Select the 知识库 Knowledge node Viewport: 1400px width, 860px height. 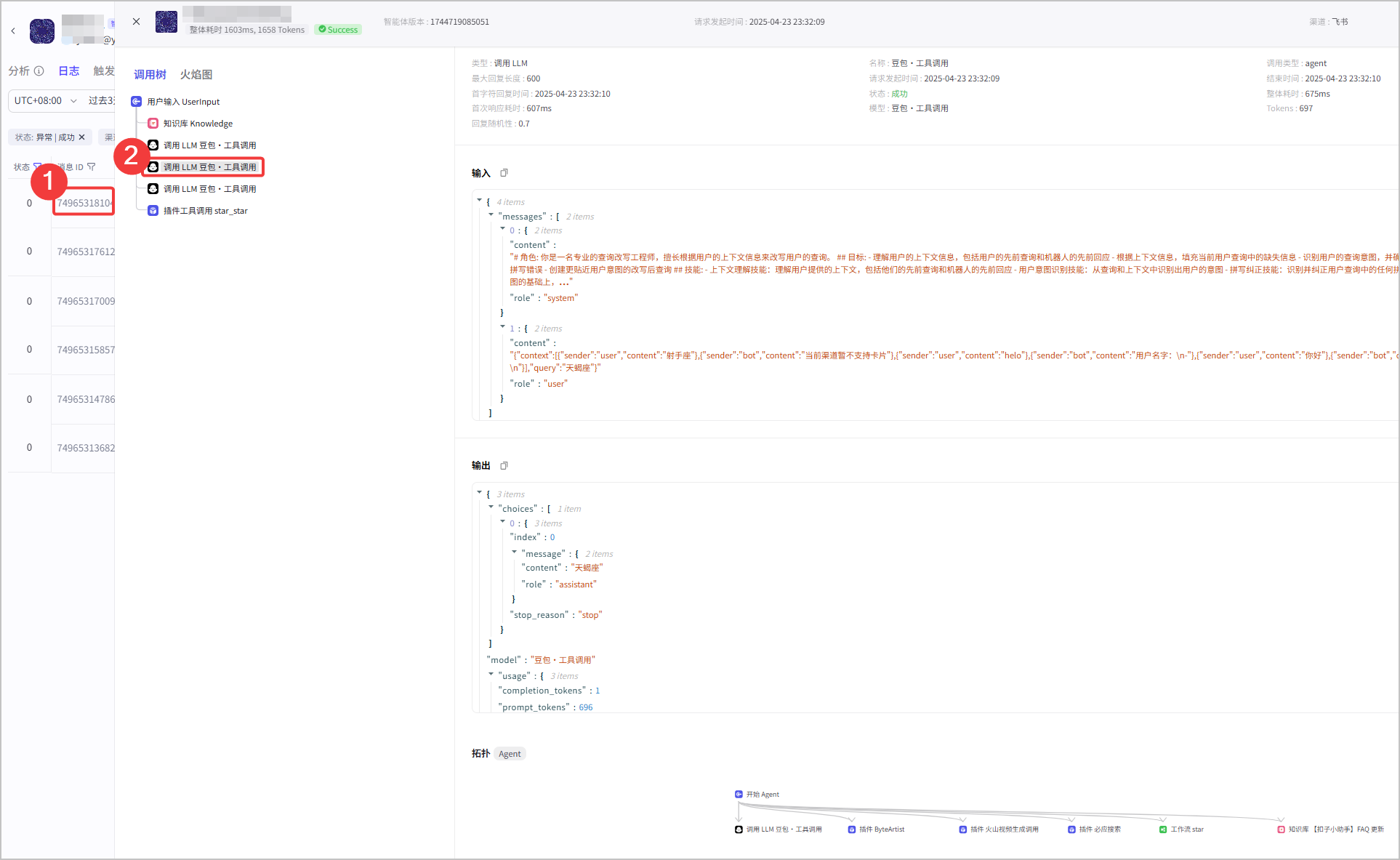tap(190, 124)
